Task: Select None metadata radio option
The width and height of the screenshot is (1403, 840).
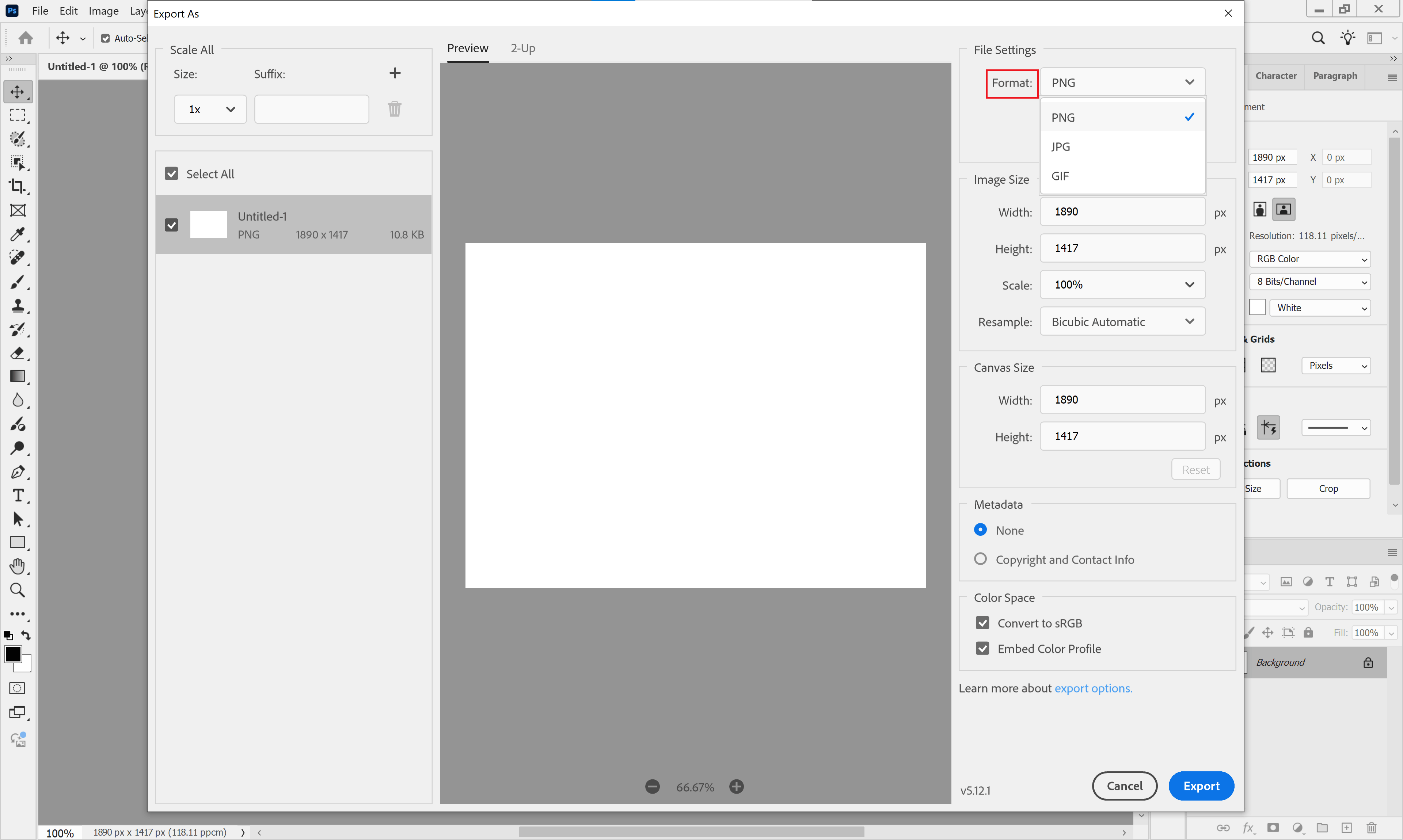Action: click(x=980, y=530)
